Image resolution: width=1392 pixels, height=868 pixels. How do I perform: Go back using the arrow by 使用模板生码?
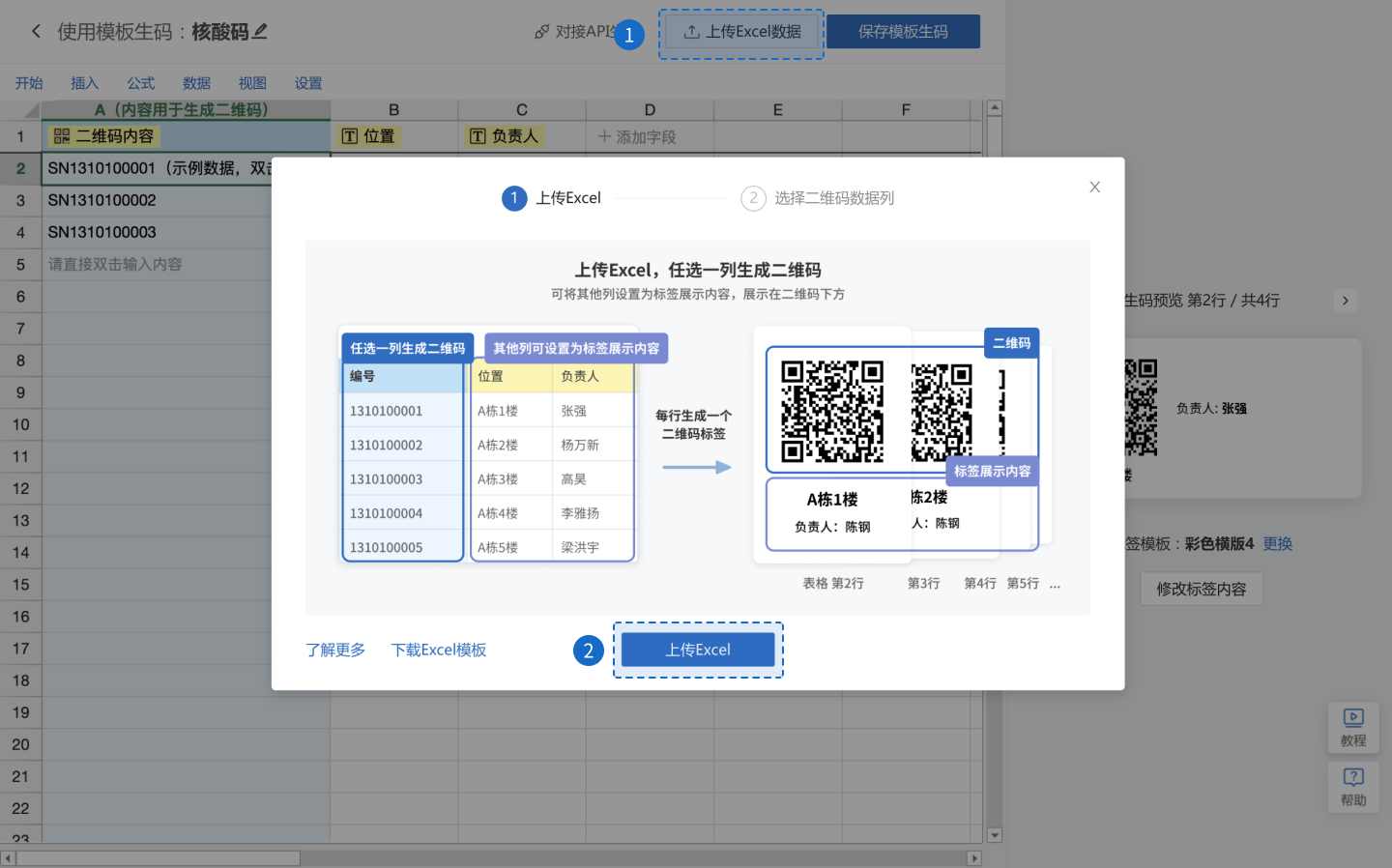[36, 31]
